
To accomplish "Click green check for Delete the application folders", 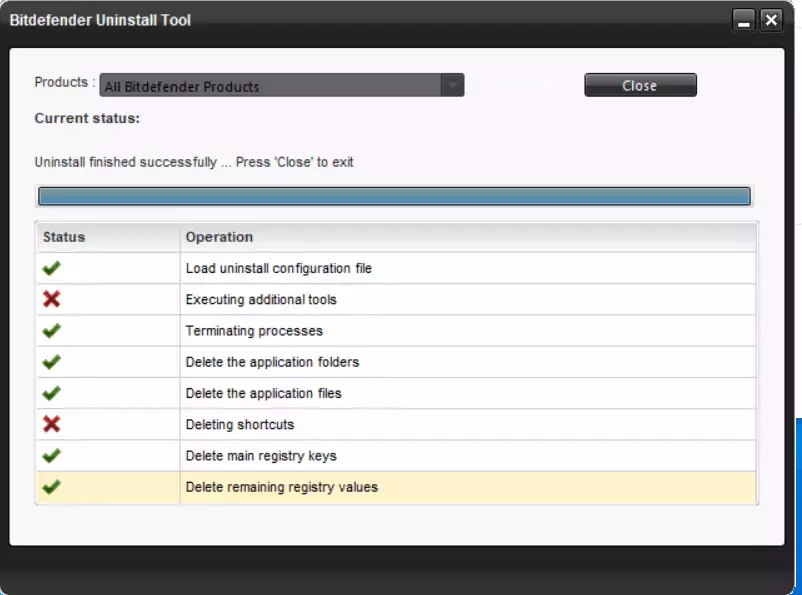I will (52, 362).
